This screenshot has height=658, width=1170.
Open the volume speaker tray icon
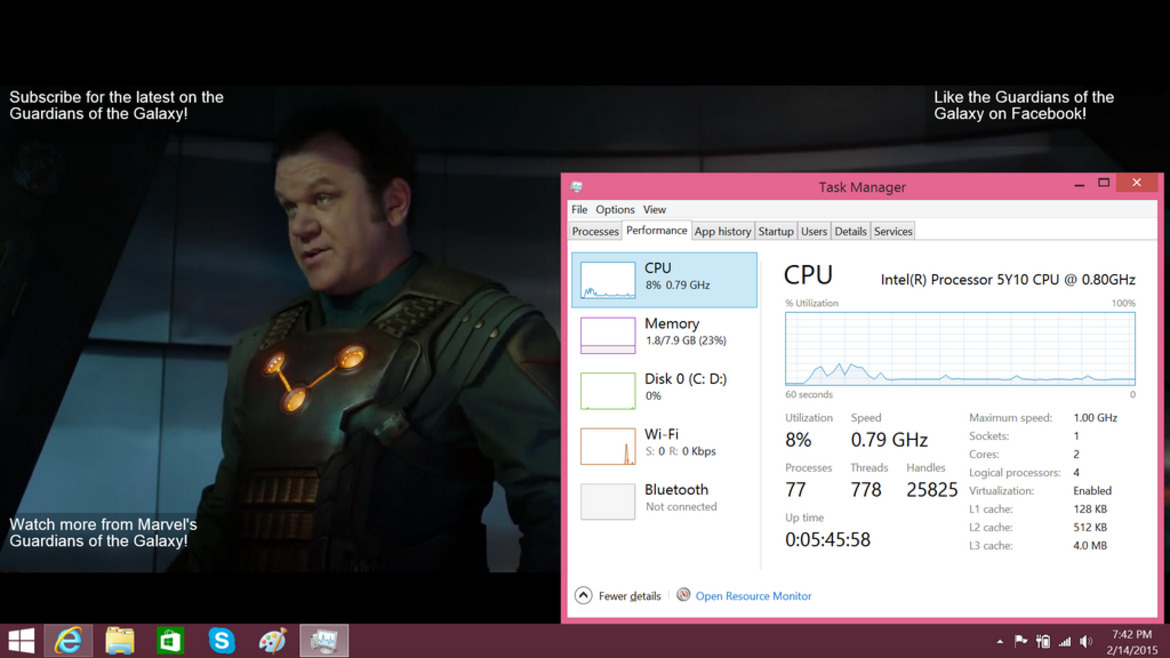pos(1086,641)
